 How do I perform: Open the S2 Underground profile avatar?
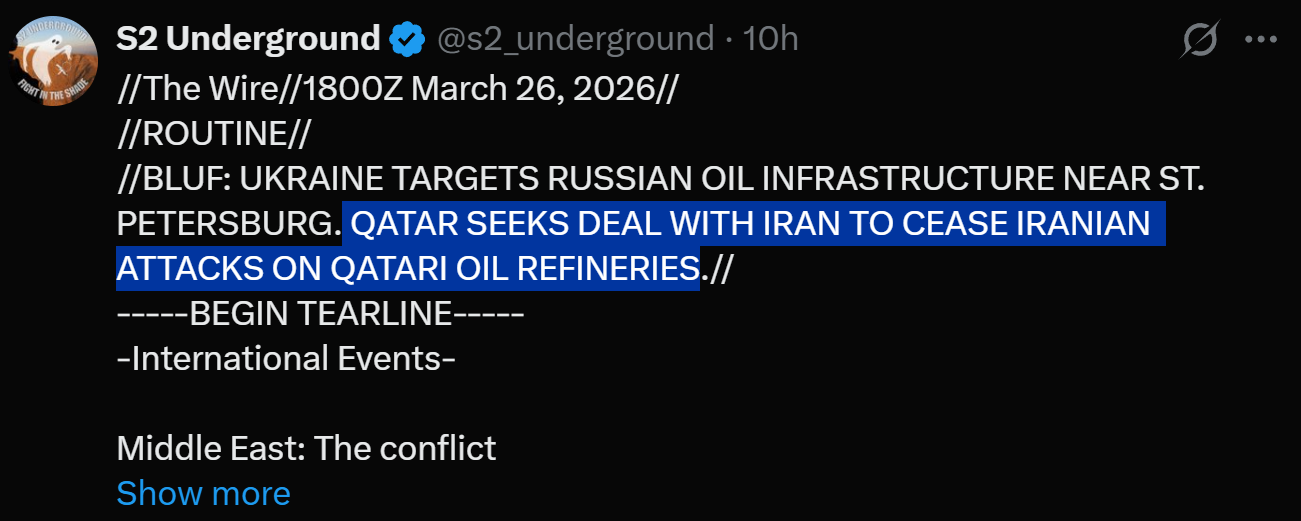tap(55, 58)
